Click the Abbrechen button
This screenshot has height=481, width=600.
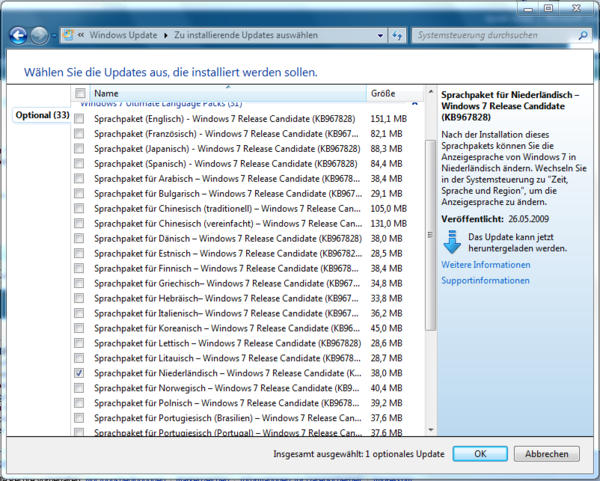click(546, 454)
